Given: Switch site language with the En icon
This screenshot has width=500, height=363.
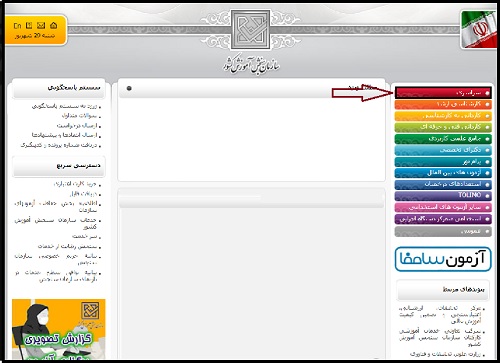Looking at the screenshot, I should click(x=18, y=26).
